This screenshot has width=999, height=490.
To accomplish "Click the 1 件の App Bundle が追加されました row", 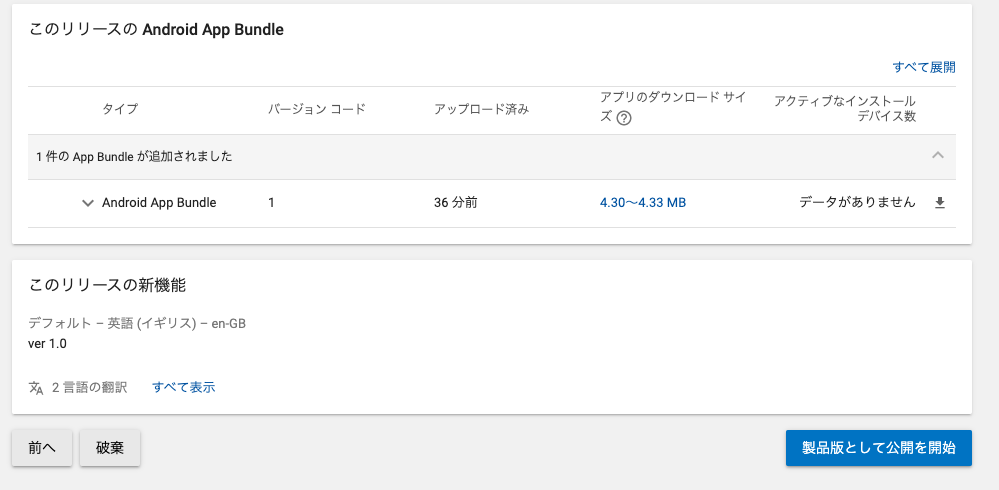I will tap(492, 157).
